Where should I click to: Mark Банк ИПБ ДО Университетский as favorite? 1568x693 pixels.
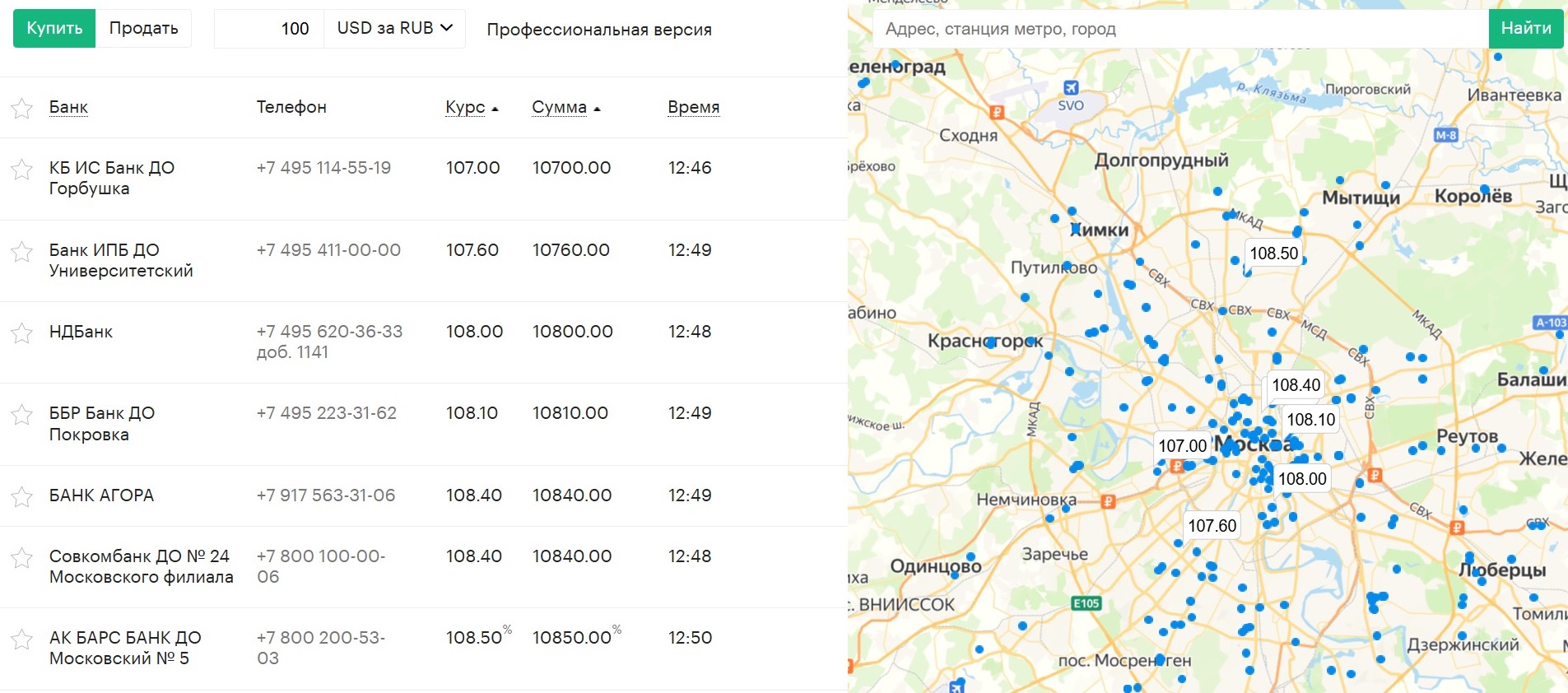(21, 251)
